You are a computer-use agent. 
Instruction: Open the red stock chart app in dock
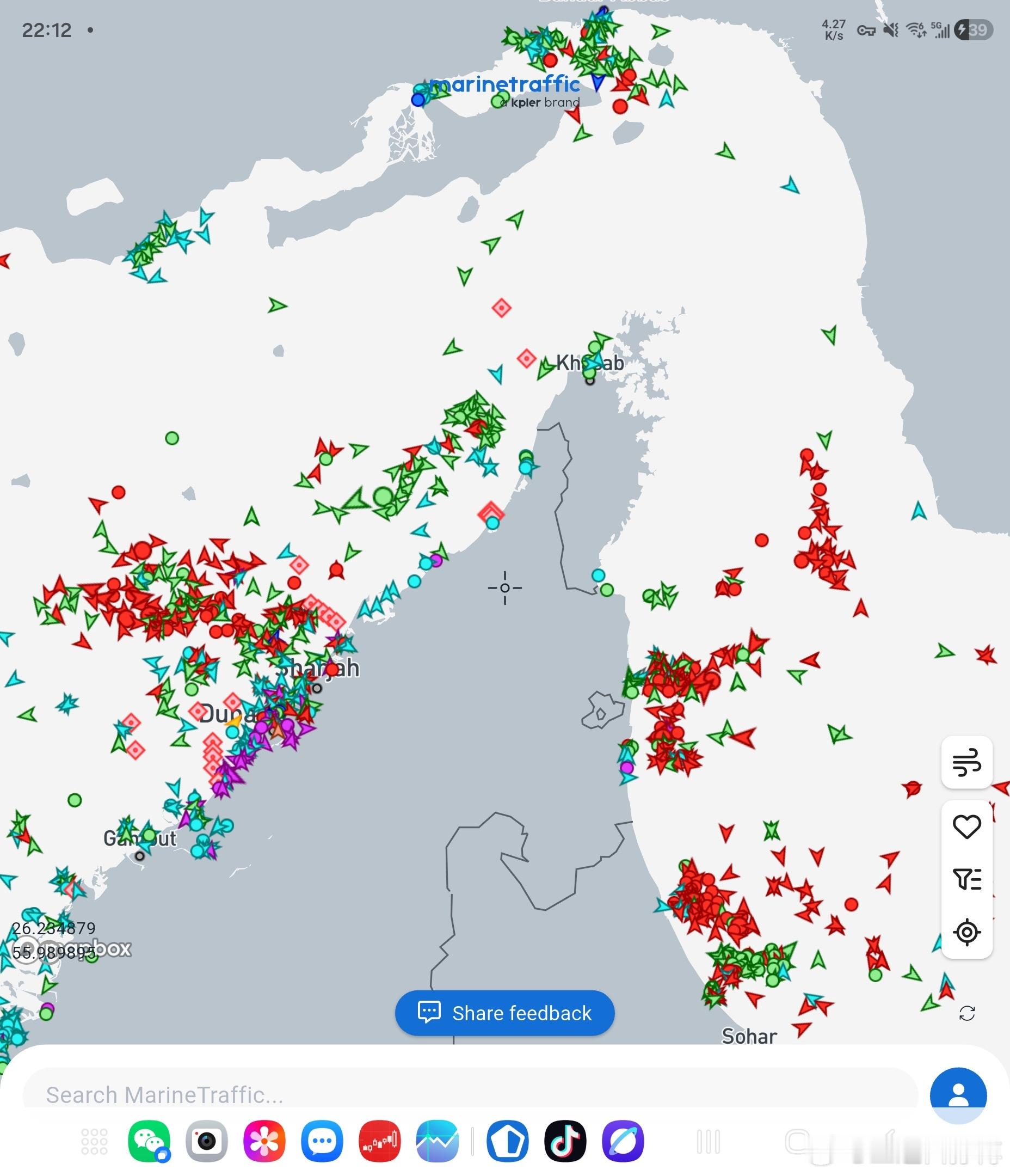tap(380, 1141)
